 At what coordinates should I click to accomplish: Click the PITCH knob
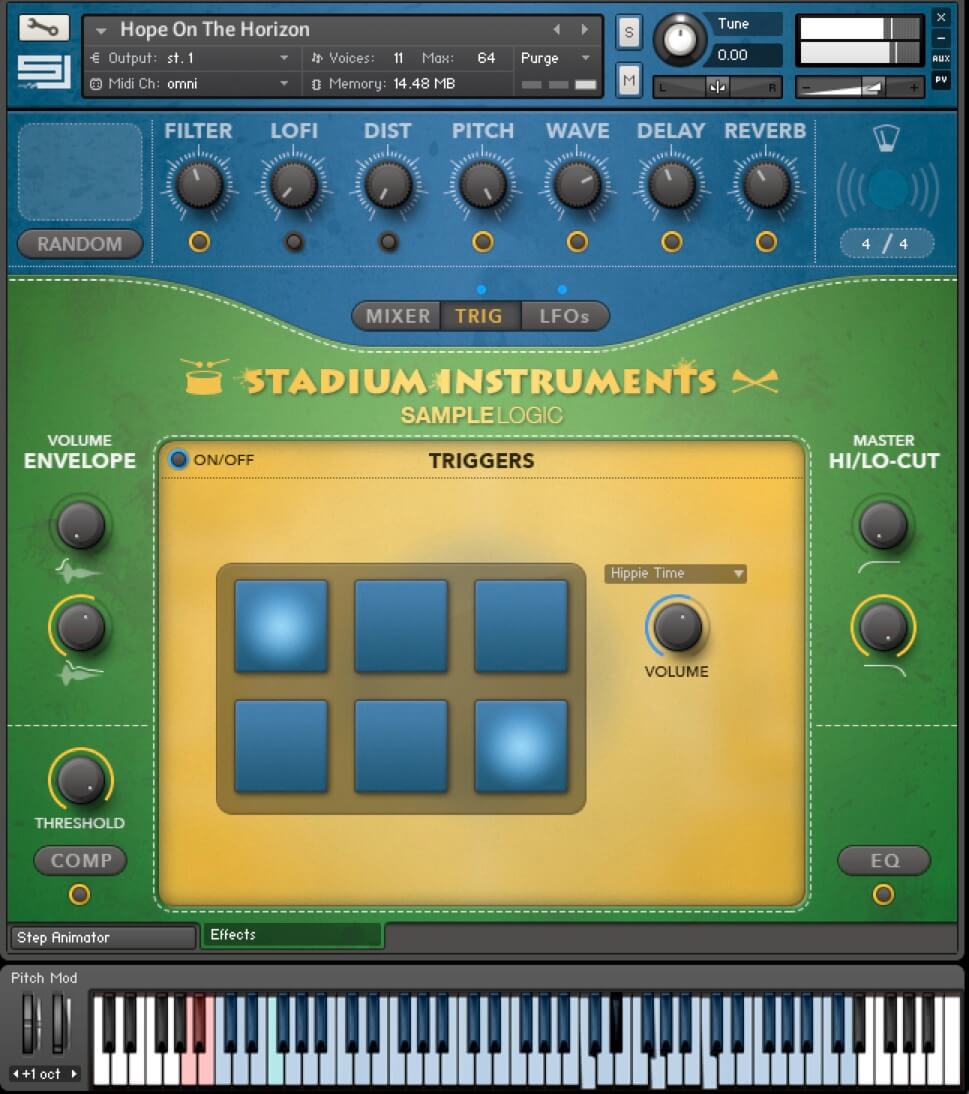[x=483, y=185]
